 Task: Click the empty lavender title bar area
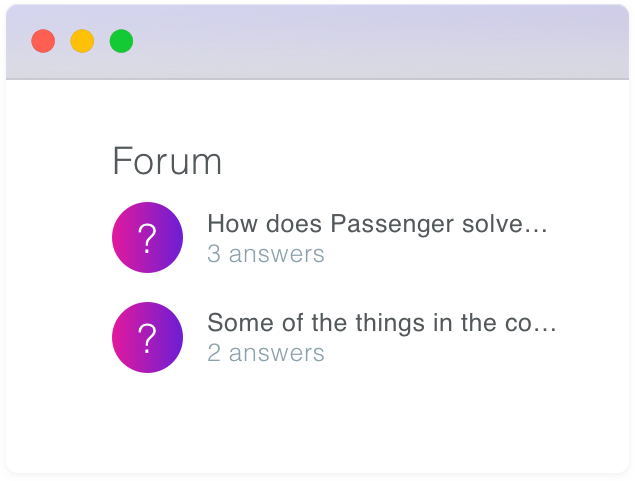381,41
